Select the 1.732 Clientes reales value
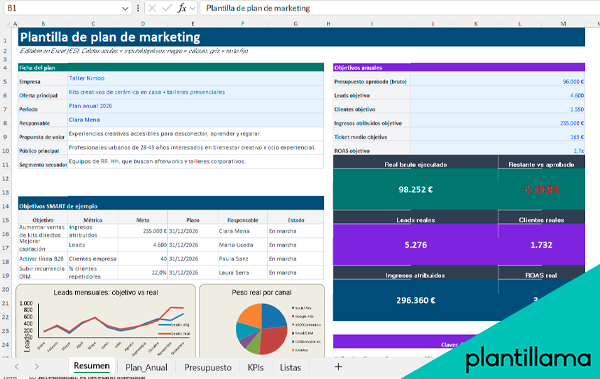The width and height of the screenshot is (600, 379). pos(541,245)
